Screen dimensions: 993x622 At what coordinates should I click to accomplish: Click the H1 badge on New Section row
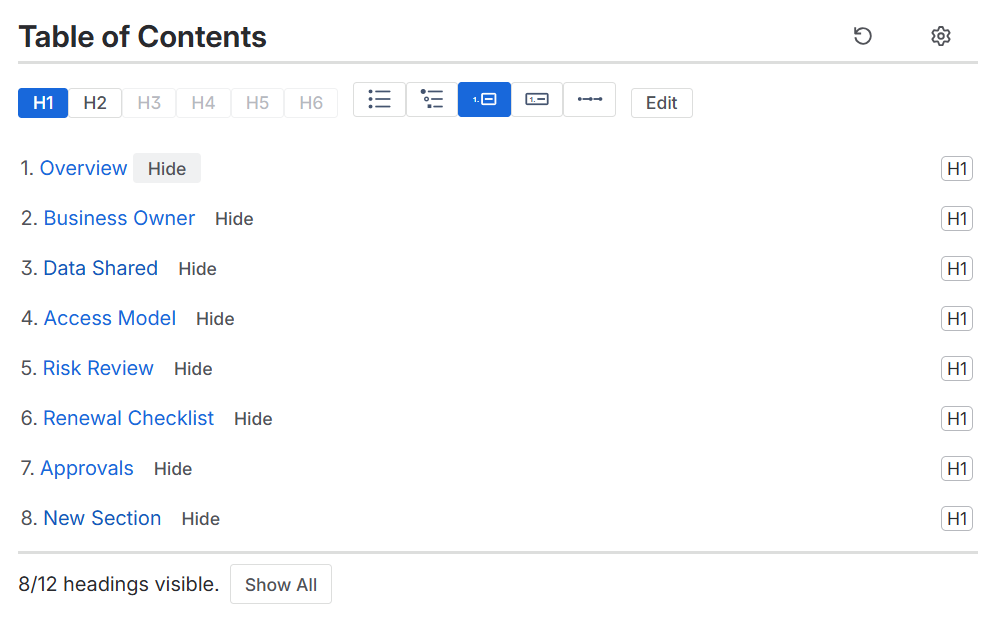click(x=956, y=519)
